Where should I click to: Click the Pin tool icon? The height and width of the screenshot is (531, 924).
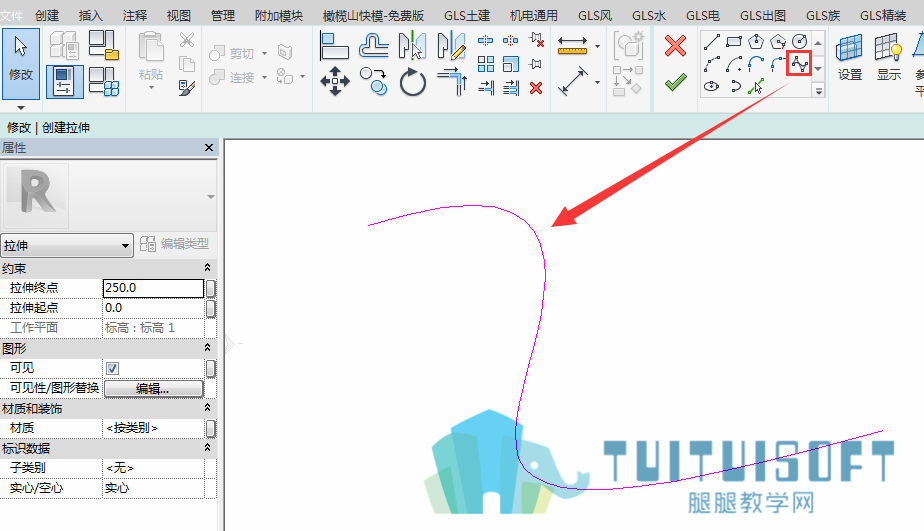[536, 64]
